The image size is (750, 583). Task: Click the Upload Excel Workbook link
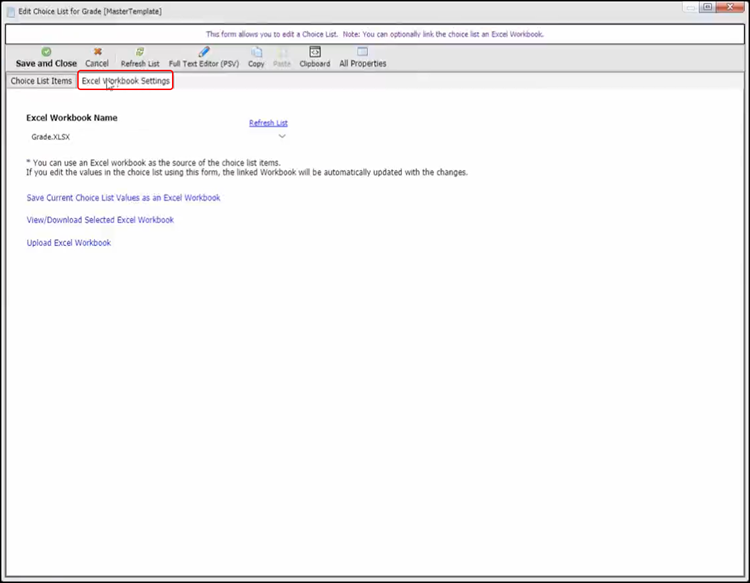(68, 243)
